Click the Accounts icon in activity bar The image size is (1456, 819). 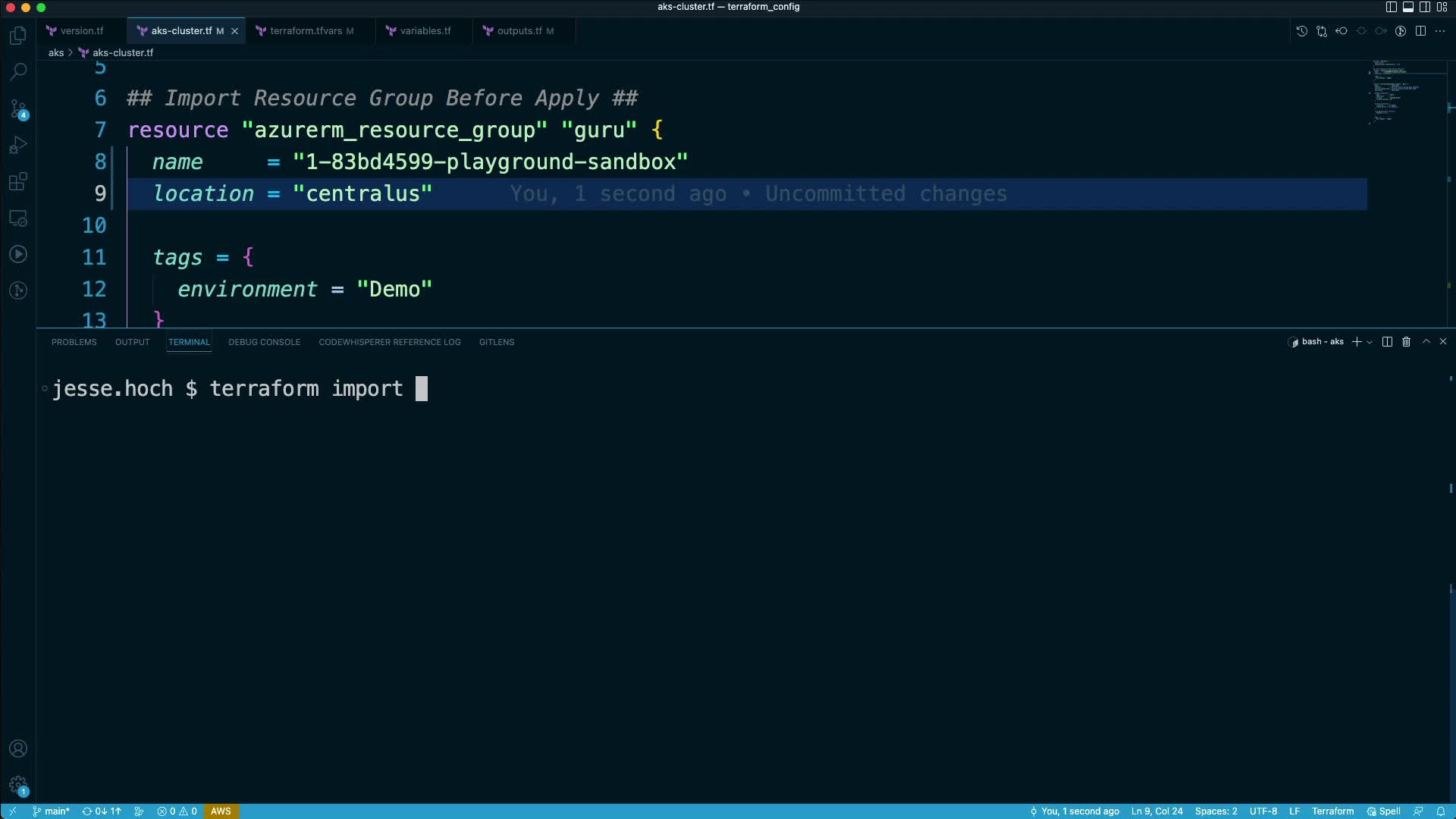[18, 748]
